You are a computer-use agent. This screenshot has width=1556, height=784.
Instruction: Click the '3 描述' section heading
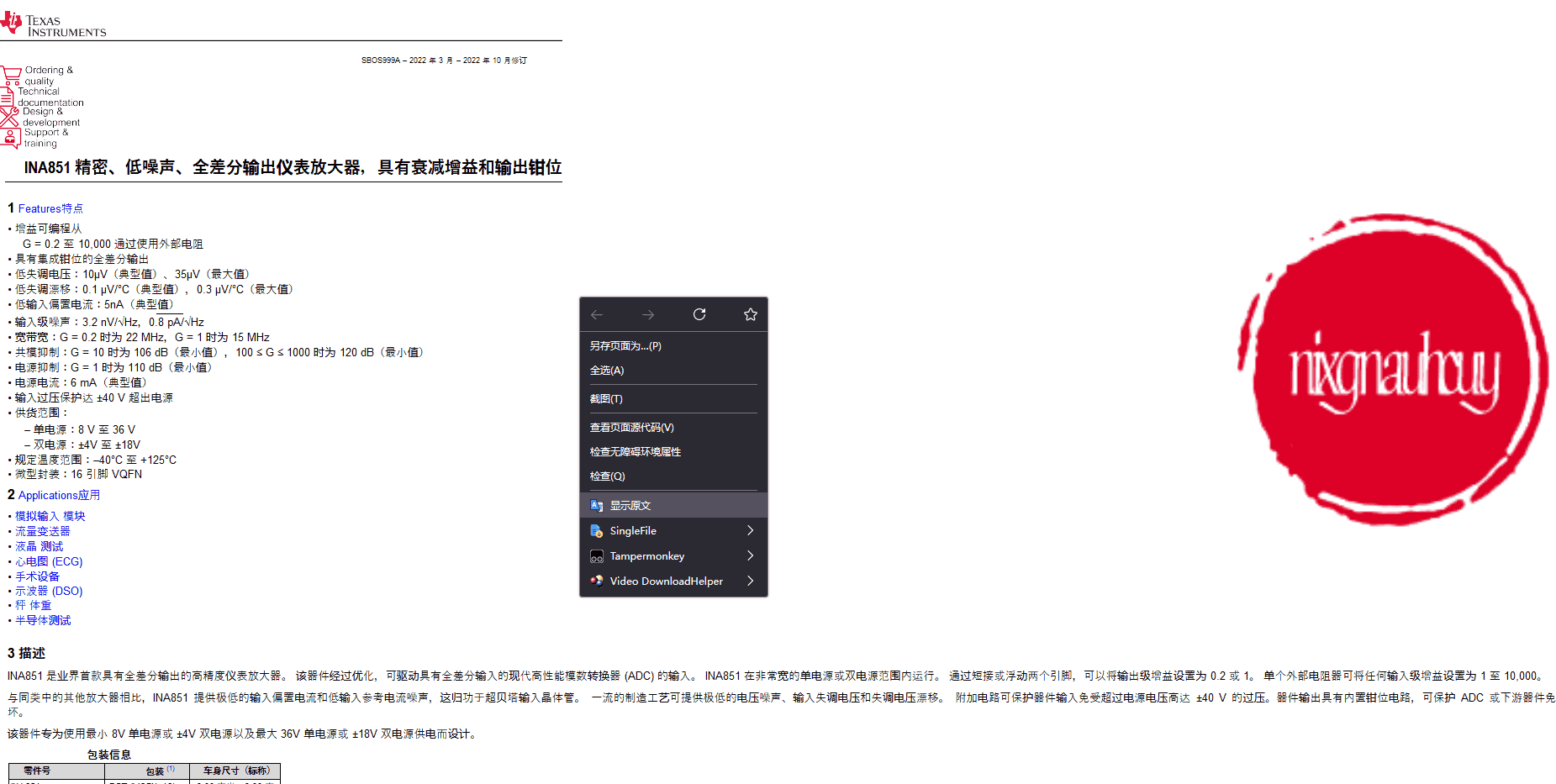[x=26, y=653]
